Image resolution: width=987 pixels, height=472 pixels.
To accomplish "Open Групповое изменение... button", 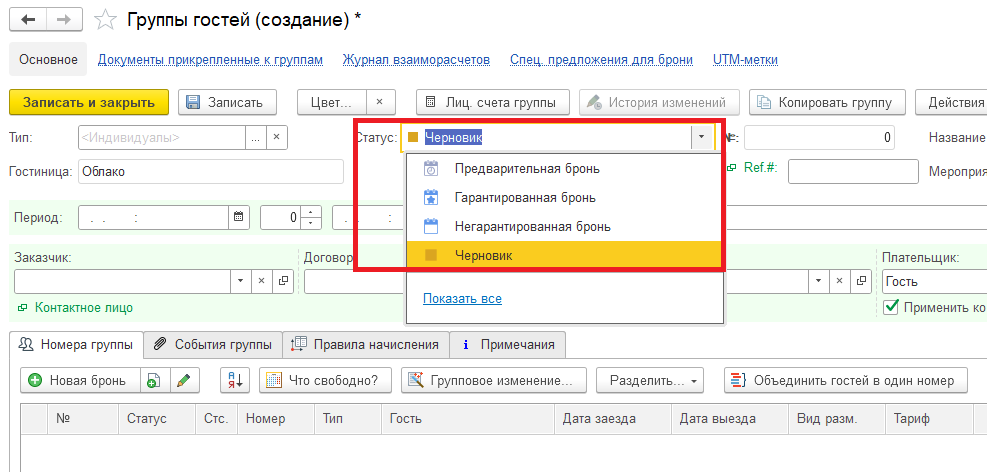I will [494, 380].
